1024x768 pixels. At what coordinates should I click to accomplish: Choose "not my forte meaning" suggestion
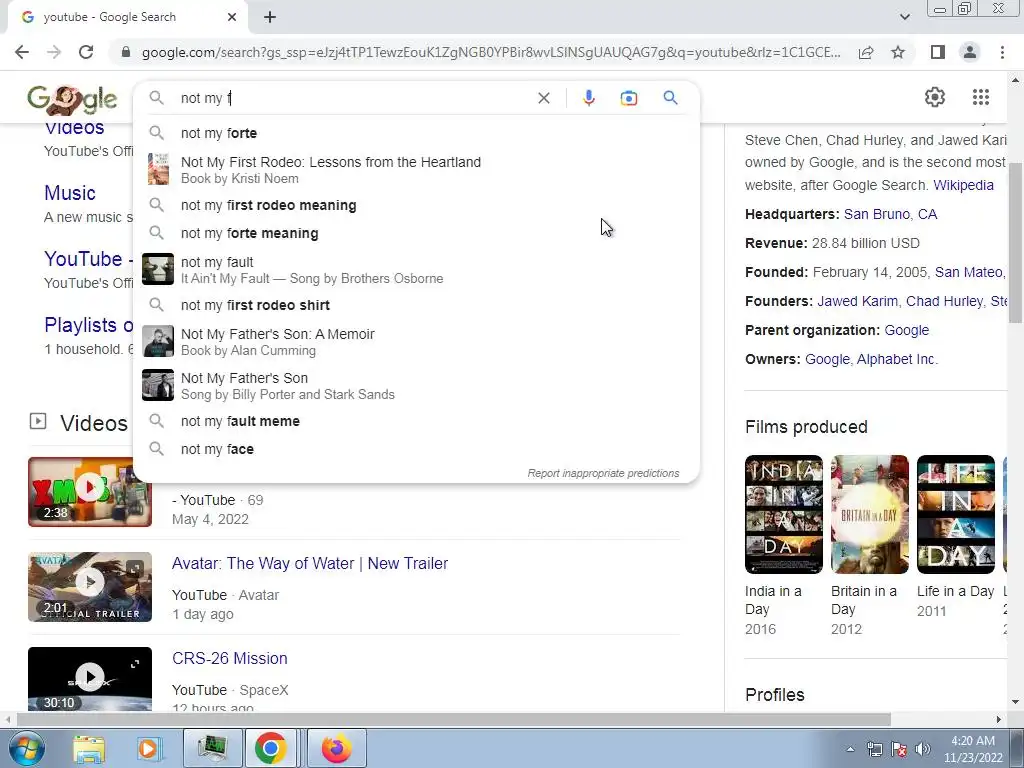click(x=416, y=233)
